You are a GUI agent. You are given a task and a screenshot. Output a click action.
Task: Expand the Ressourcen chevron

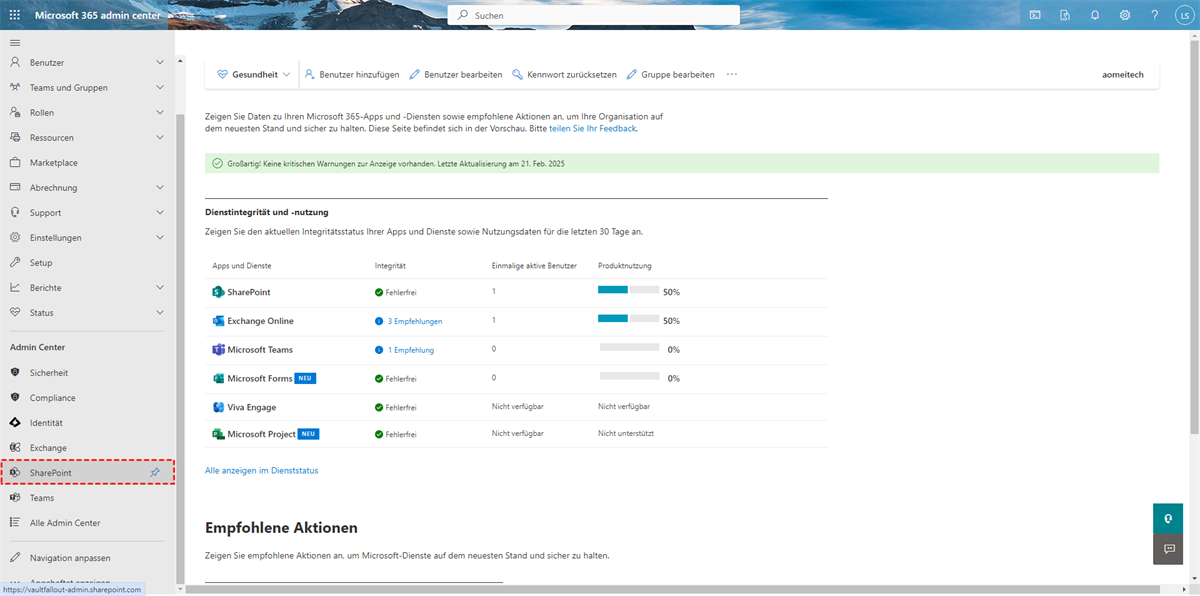pos(160,138)
